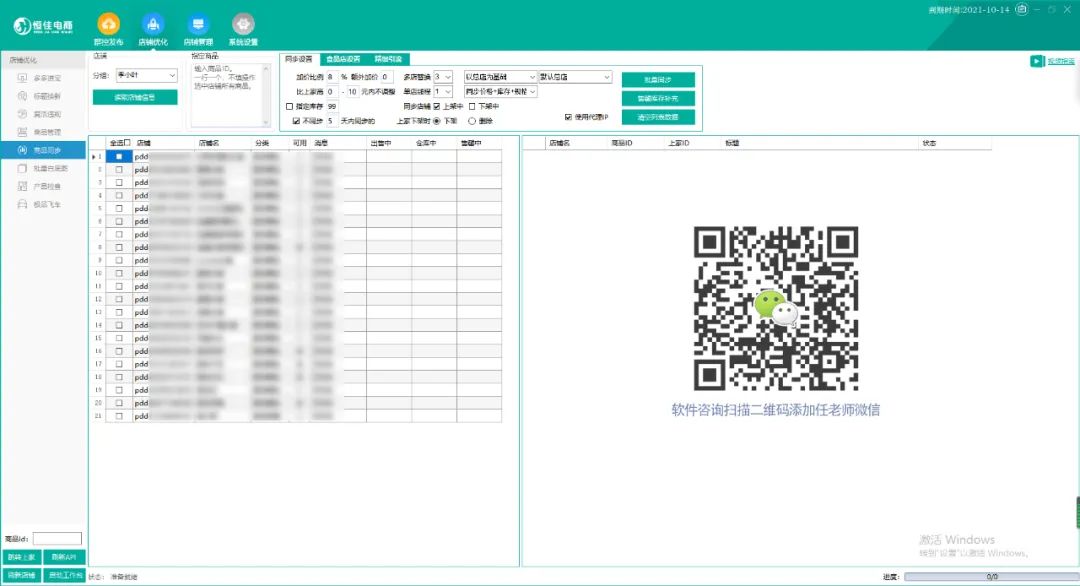Click the WeChat QR code image

click(776, 308)
